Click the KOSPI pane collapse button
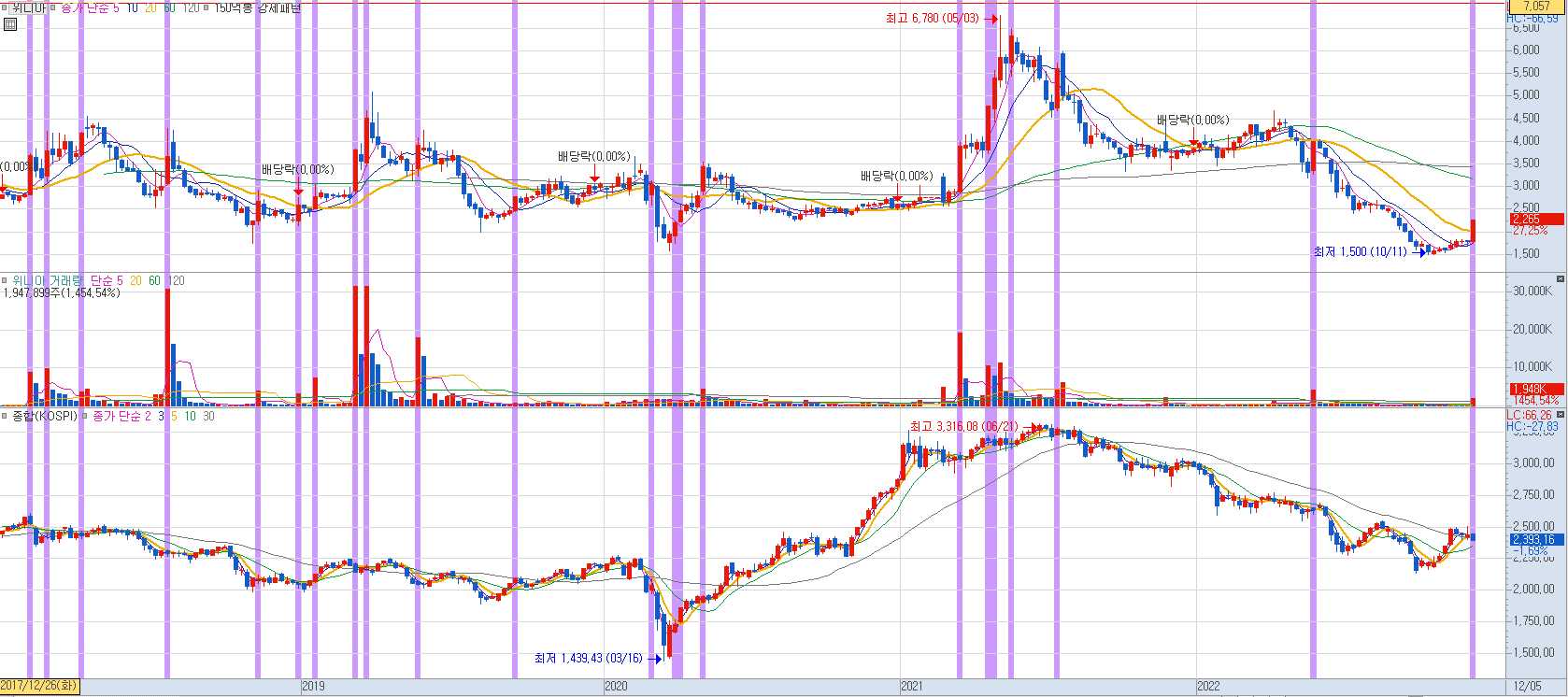The height and width of the screenshot is (697, 1568). (1560, 415)
